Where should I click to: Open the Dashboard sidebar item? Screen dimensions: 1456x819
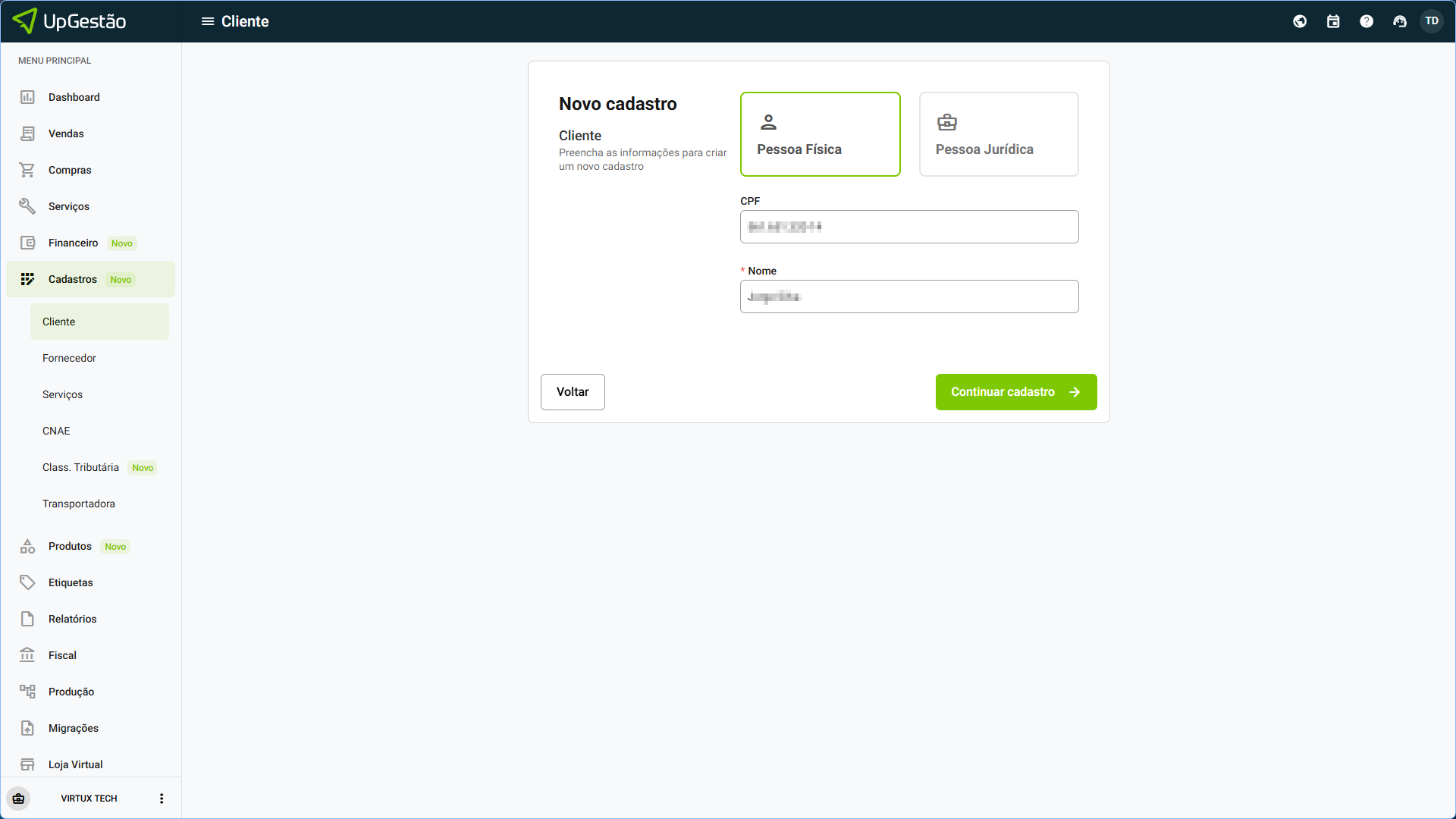coord(74,97)
